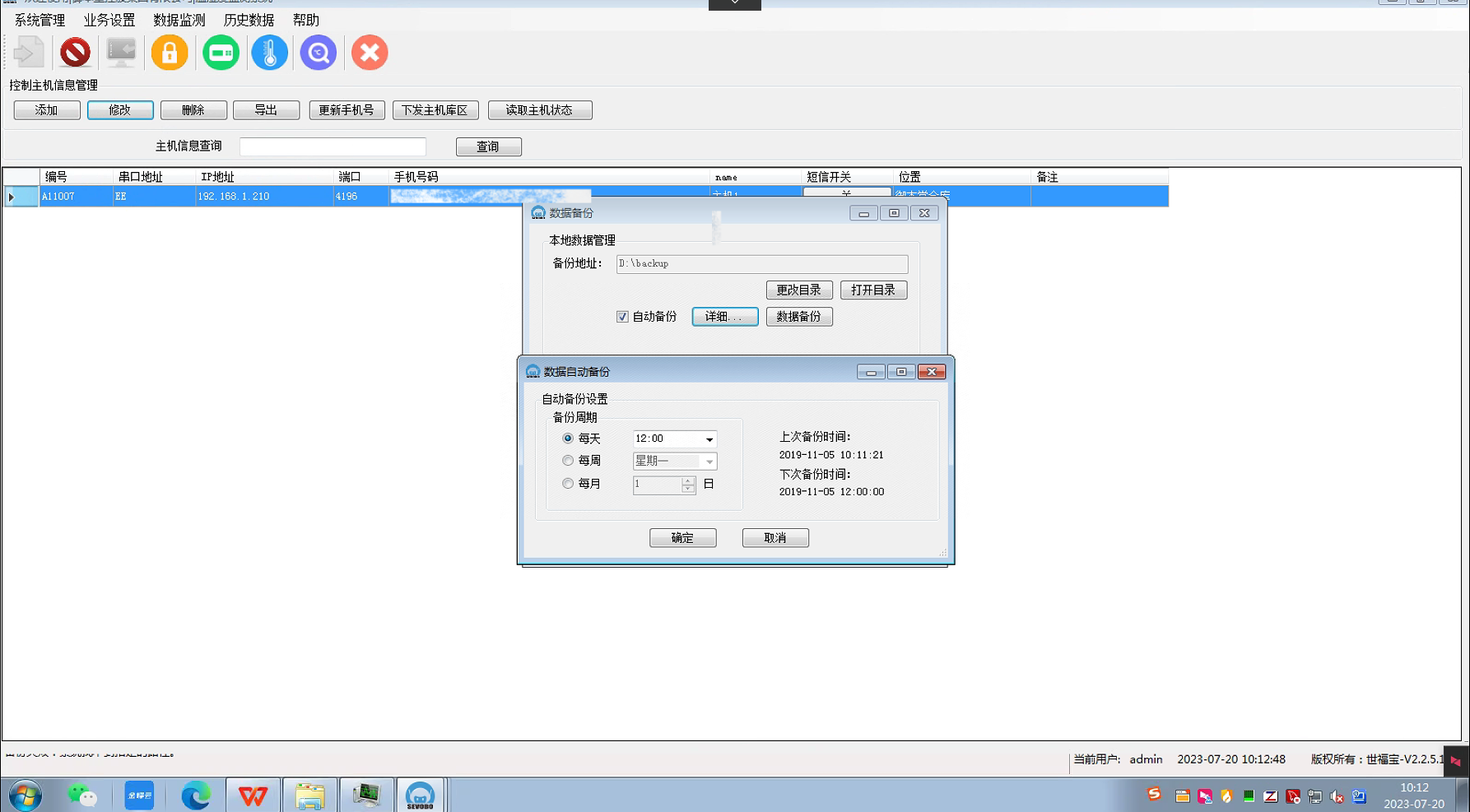Open the 星期一 weekday dropdown
This screenshot has width=1470, height=812.
pos(709,462)
